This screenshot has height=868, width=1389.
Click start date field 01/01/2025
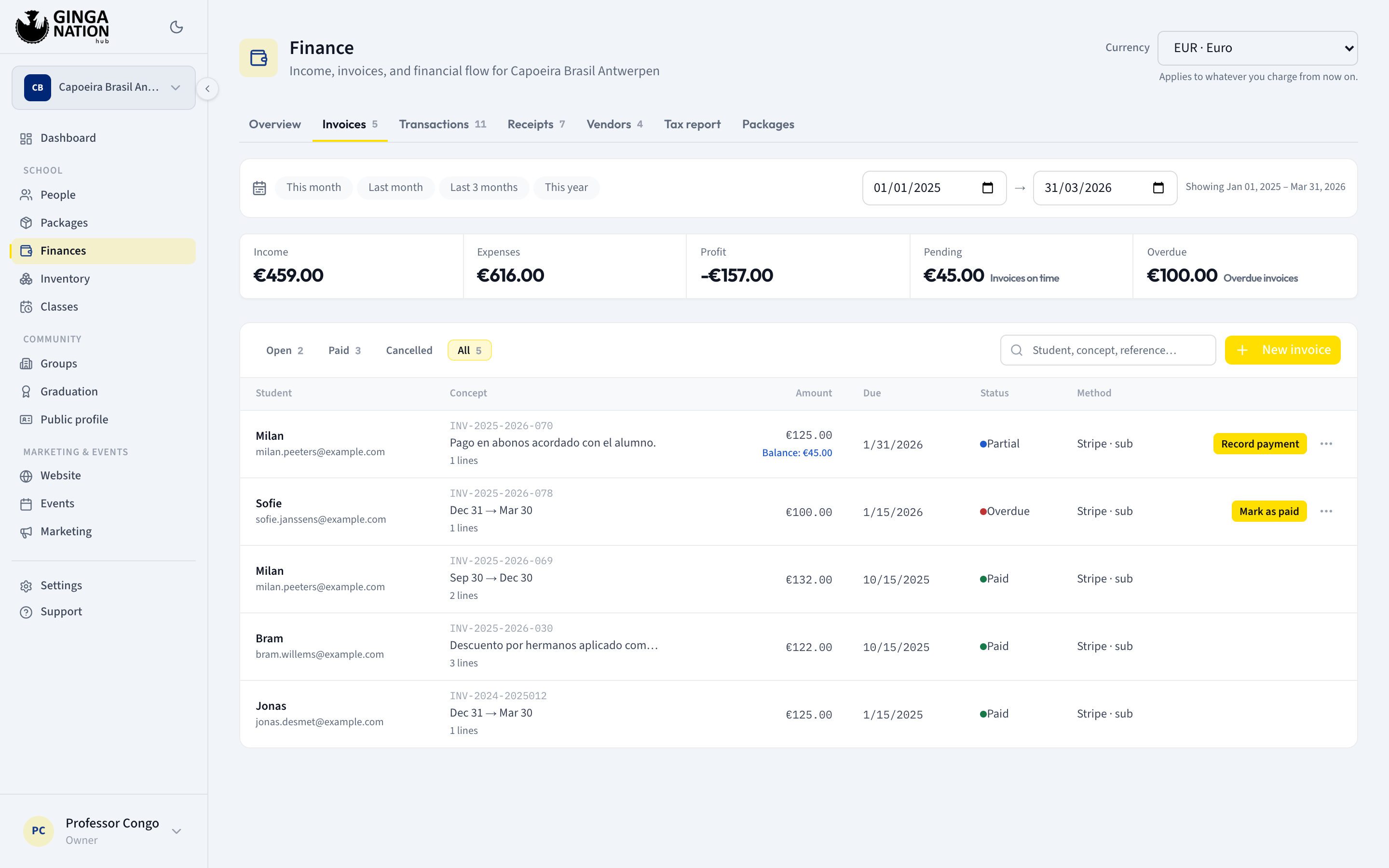(934, 188)
